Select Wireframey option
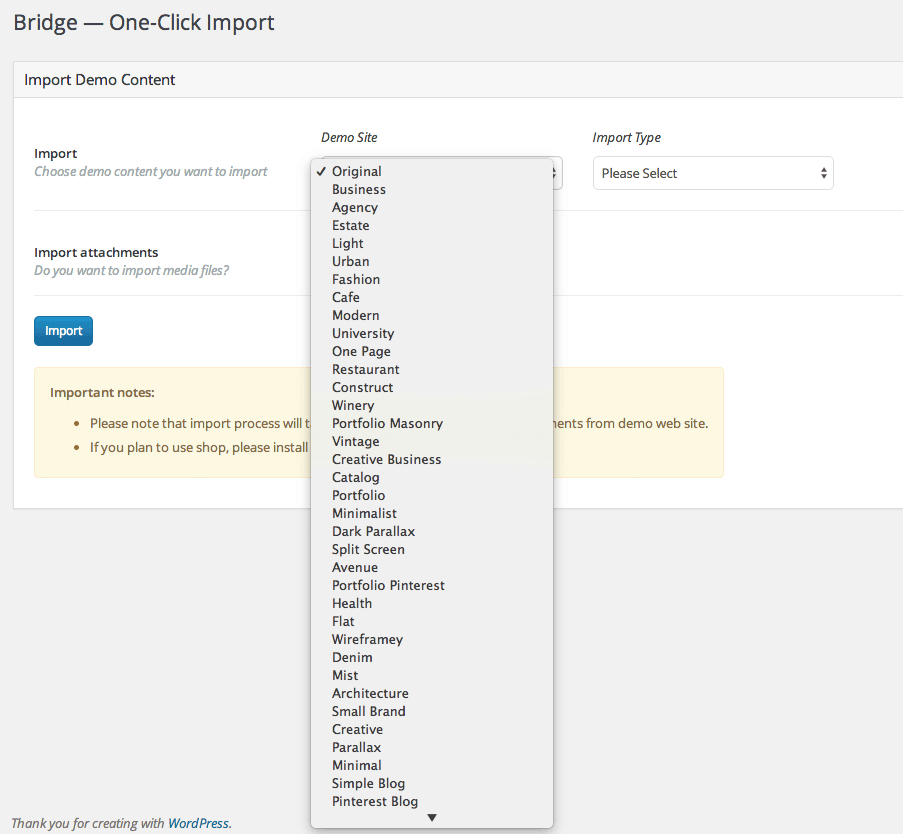The width and height of the screenshot is (903, 834). pos(431,639)
